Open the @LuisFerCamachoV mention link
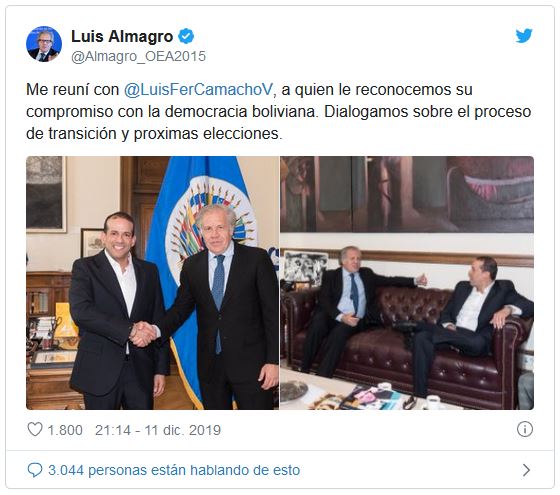The height and width of the screenshot is (495, 560). [198, 90]
